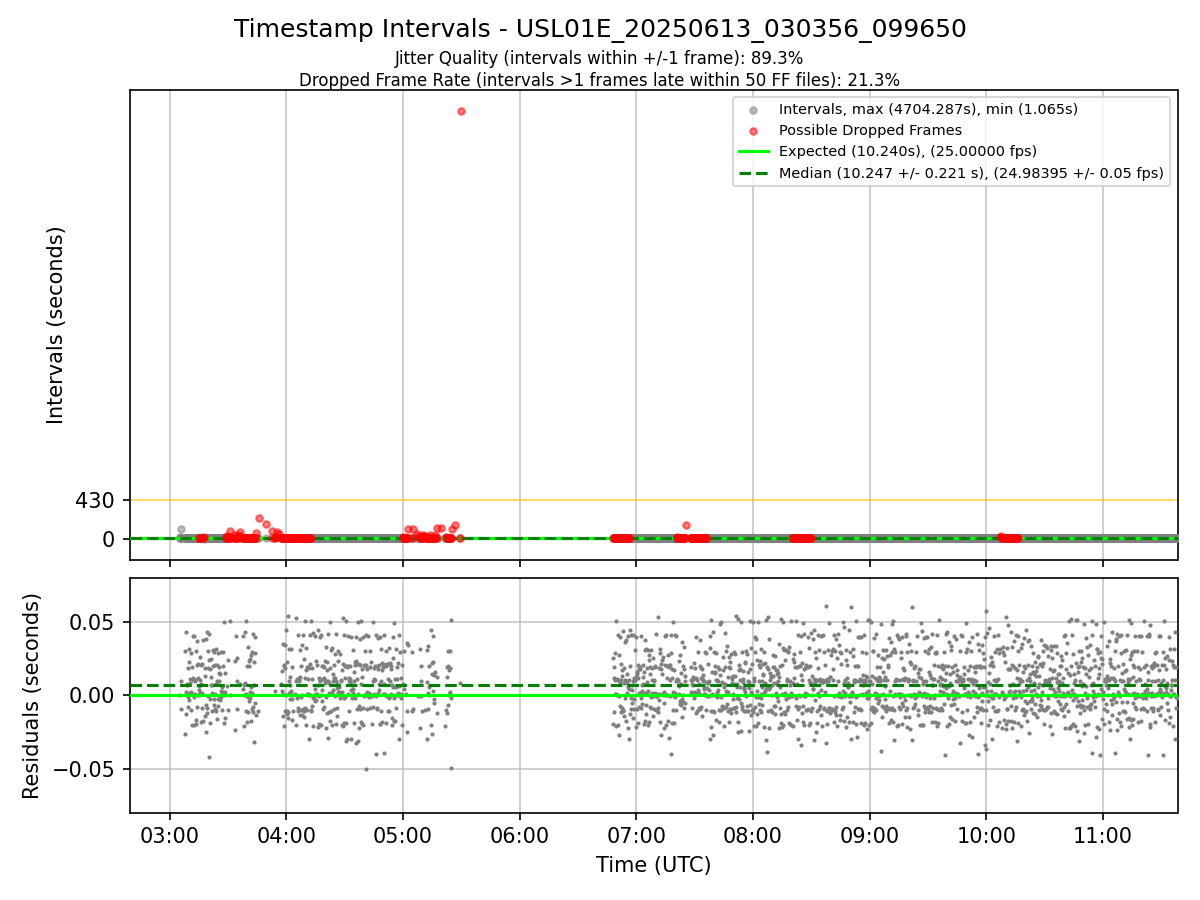This screenshot has width=1200, height=900.
Task: Click the 'Jitter Quality' subtitle line
Action: [x=599, y=58]
